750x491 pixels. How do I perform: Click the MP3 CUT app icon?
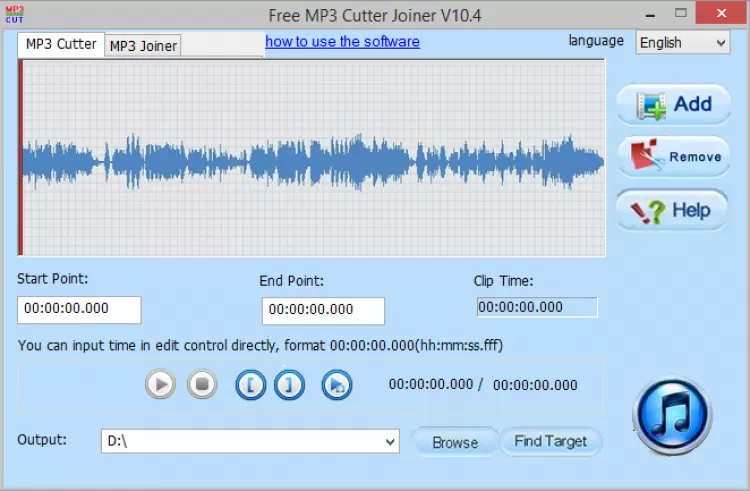pos(14,15)
